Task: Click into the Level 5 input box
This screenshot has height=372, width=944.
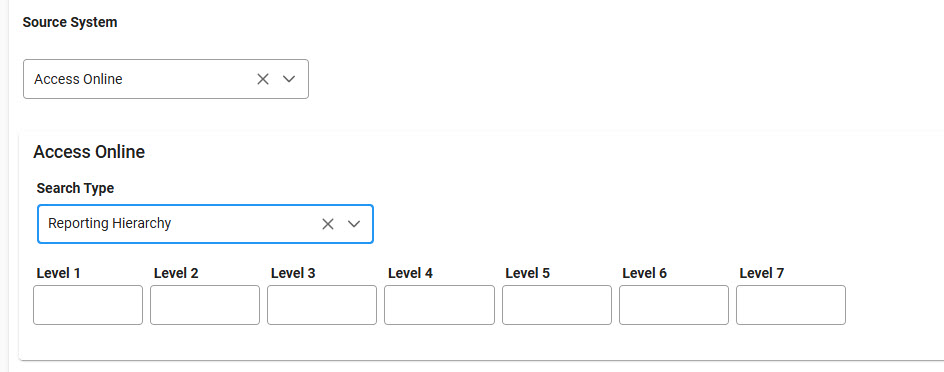Action: click(557, 305)
